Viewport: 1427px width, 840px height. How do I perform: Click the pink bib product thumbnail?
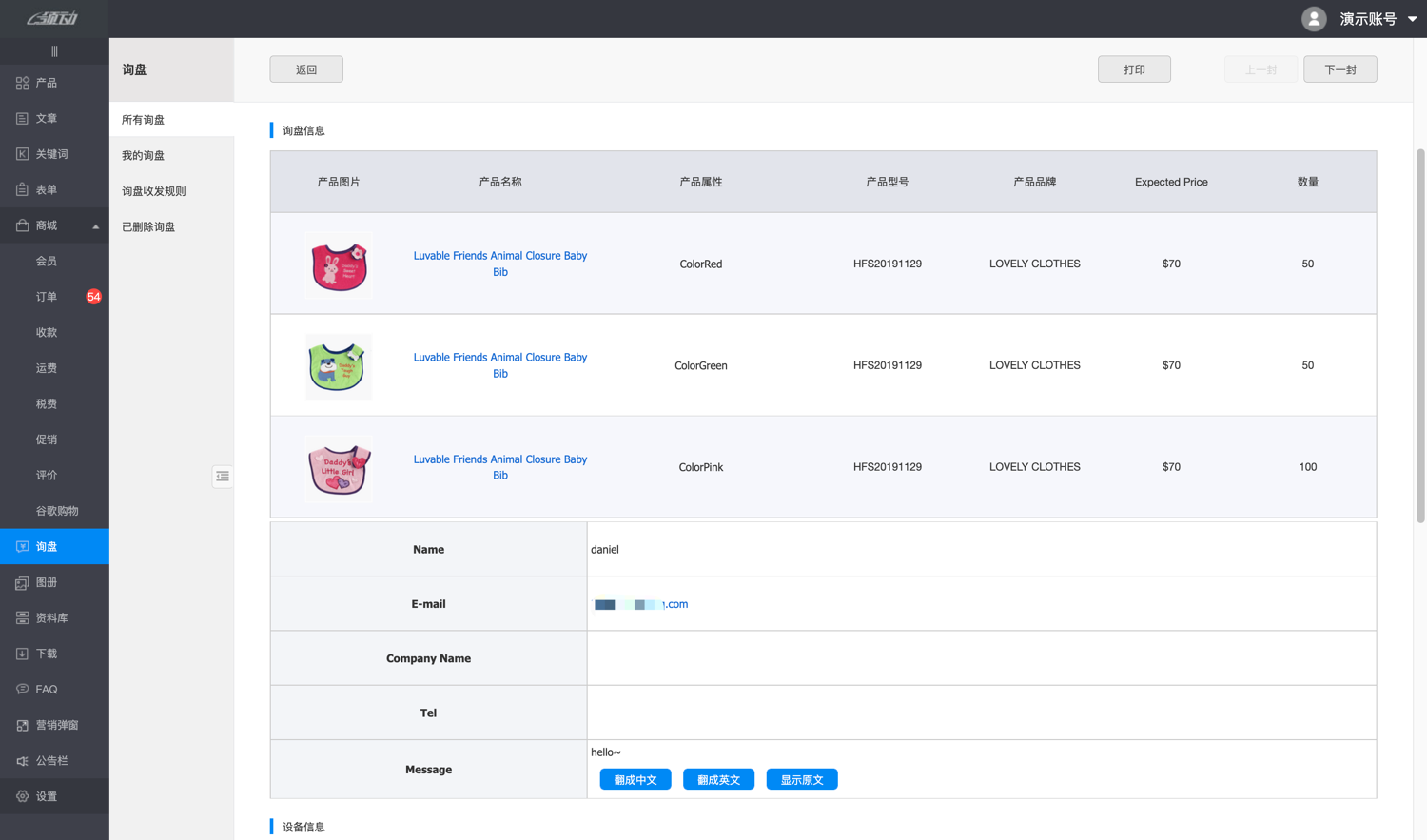point(338,468)
